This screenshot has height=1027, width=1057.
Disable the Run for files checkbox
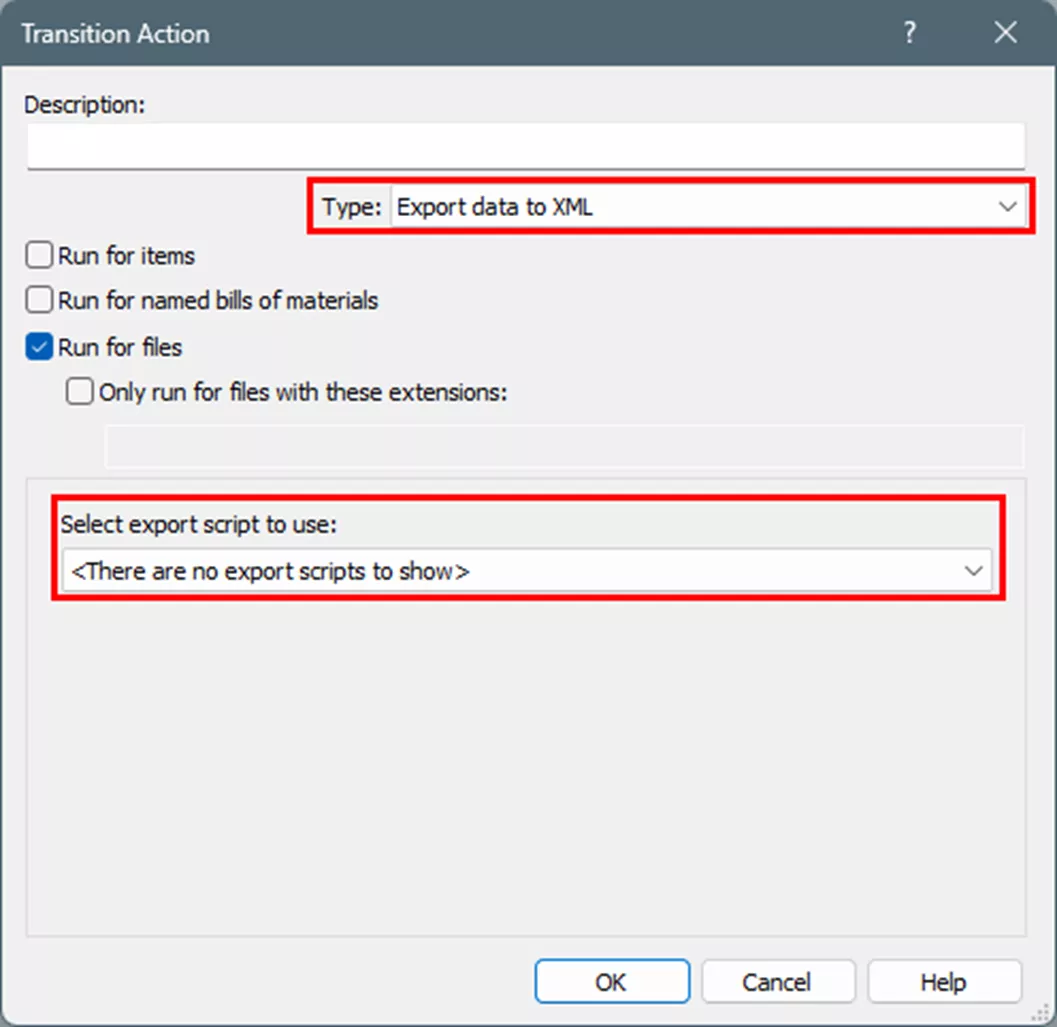click(x=37, y=347)
